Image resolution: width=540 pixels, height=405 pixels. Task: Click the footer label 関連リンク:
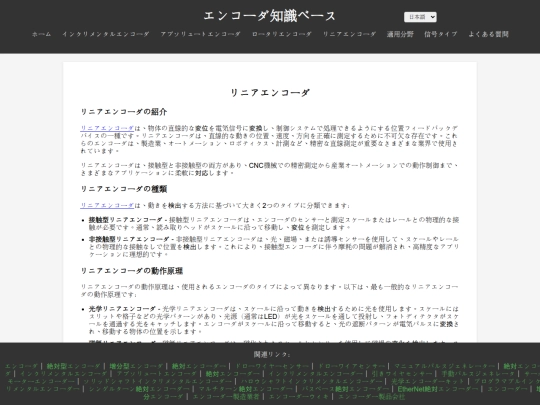click(272, 354)
